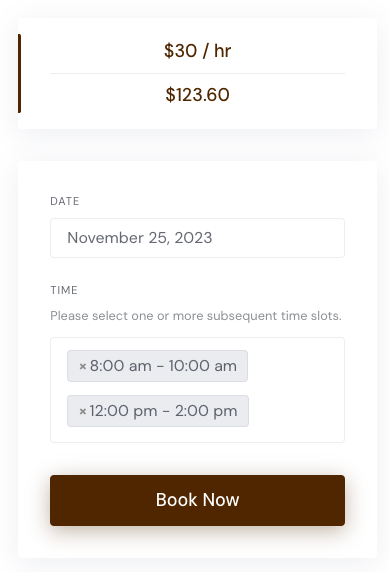
Task: Click the $123.60 total price
Action: coord(197,95)
